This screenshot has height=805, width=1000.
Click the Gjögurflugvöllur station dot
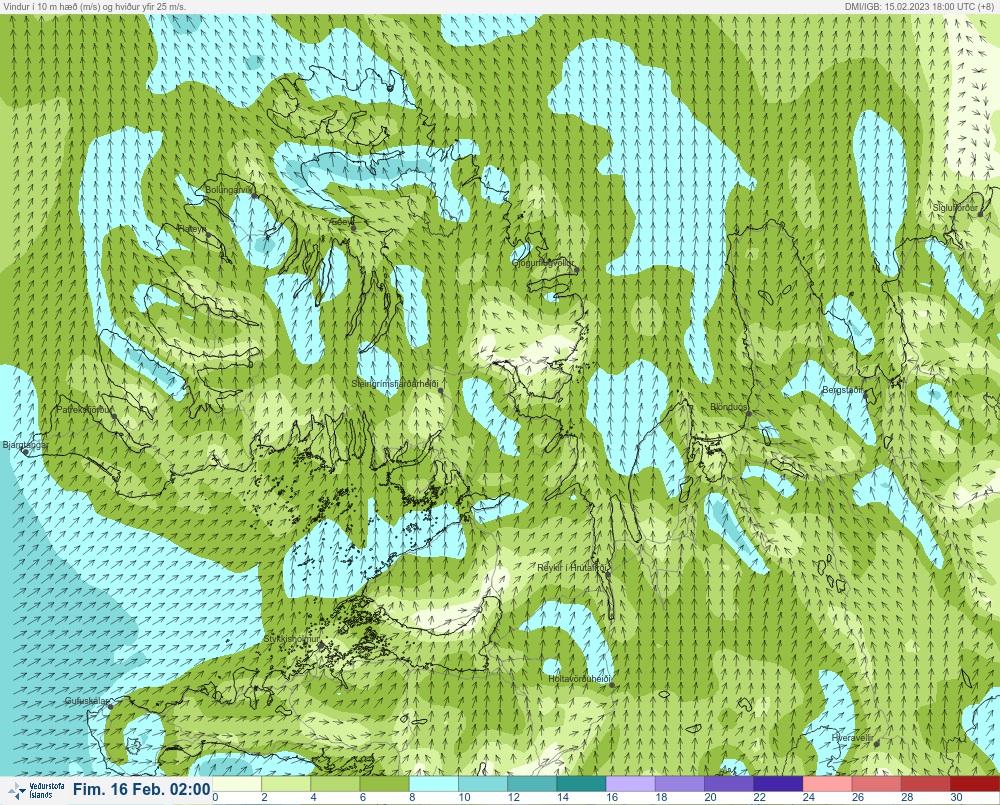click(576, 270)
